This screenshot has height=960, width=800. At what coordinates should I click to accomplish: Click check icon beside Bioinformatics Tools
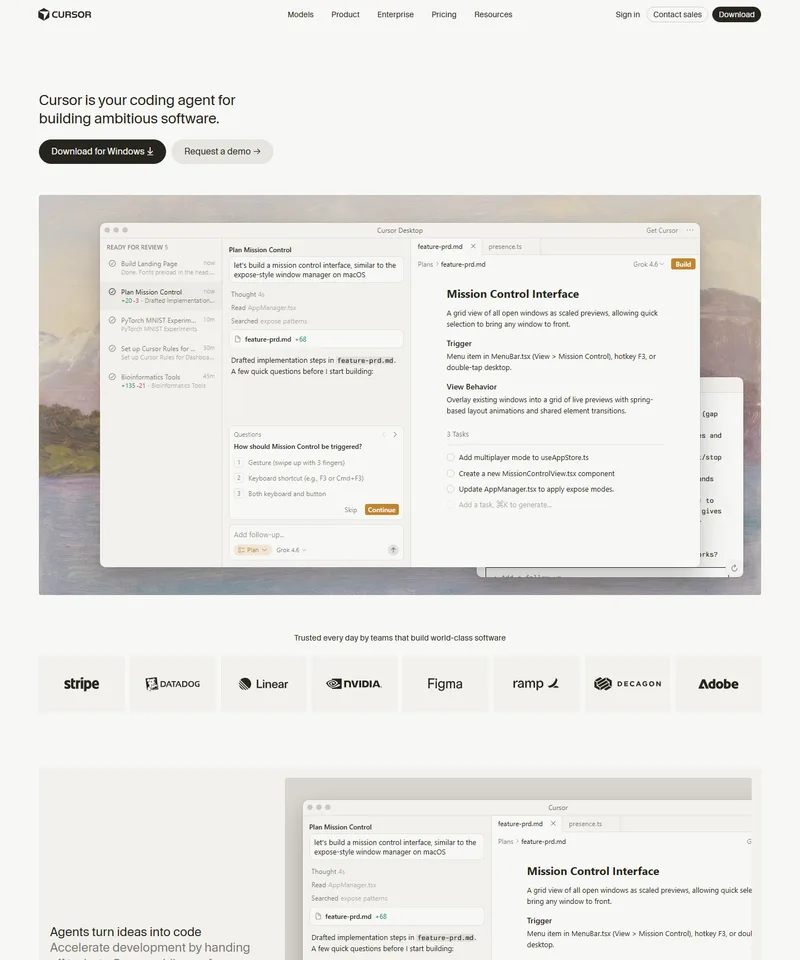tap(112, 377)
